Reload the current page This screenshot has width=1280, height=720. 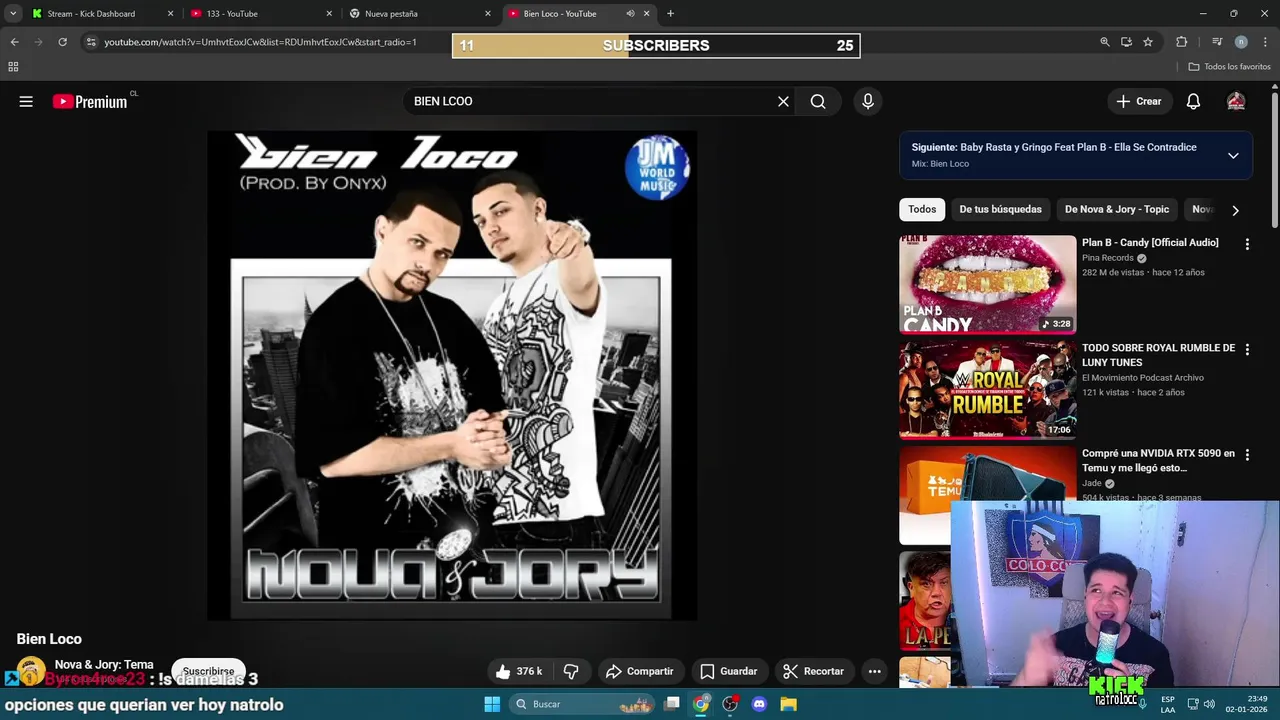(62, 42)
